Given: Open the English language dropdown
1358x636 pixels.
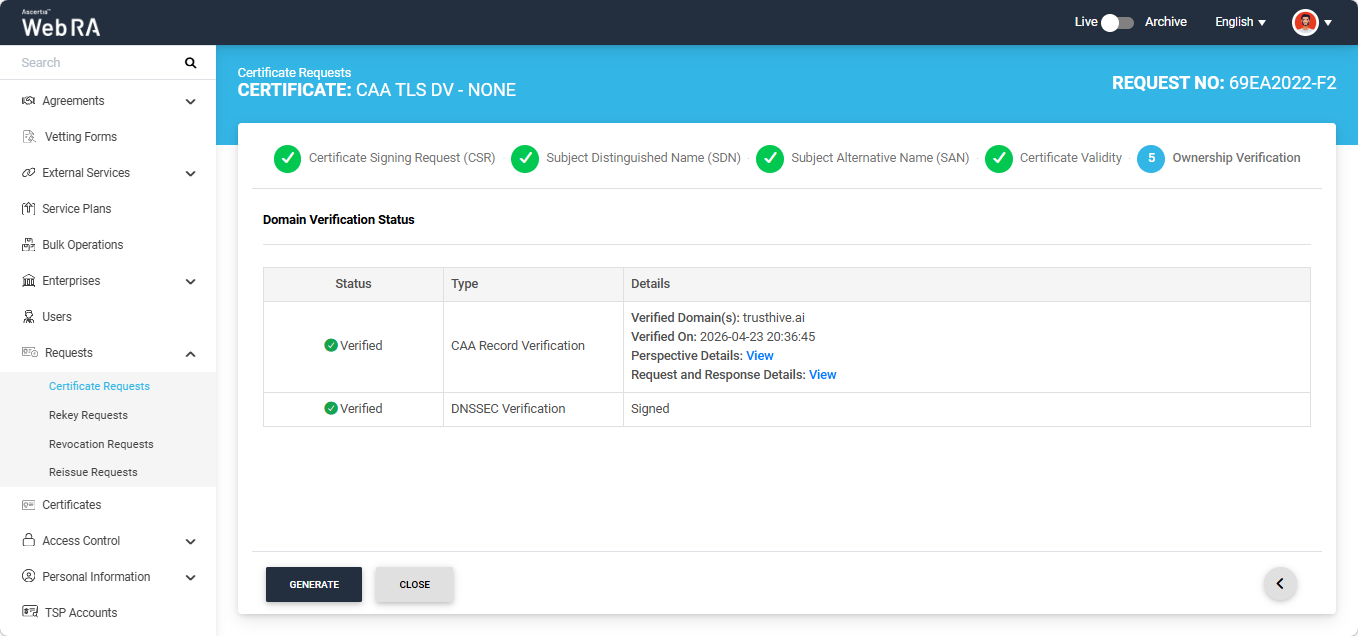Looking at the screenshot, I should 1240,22.
